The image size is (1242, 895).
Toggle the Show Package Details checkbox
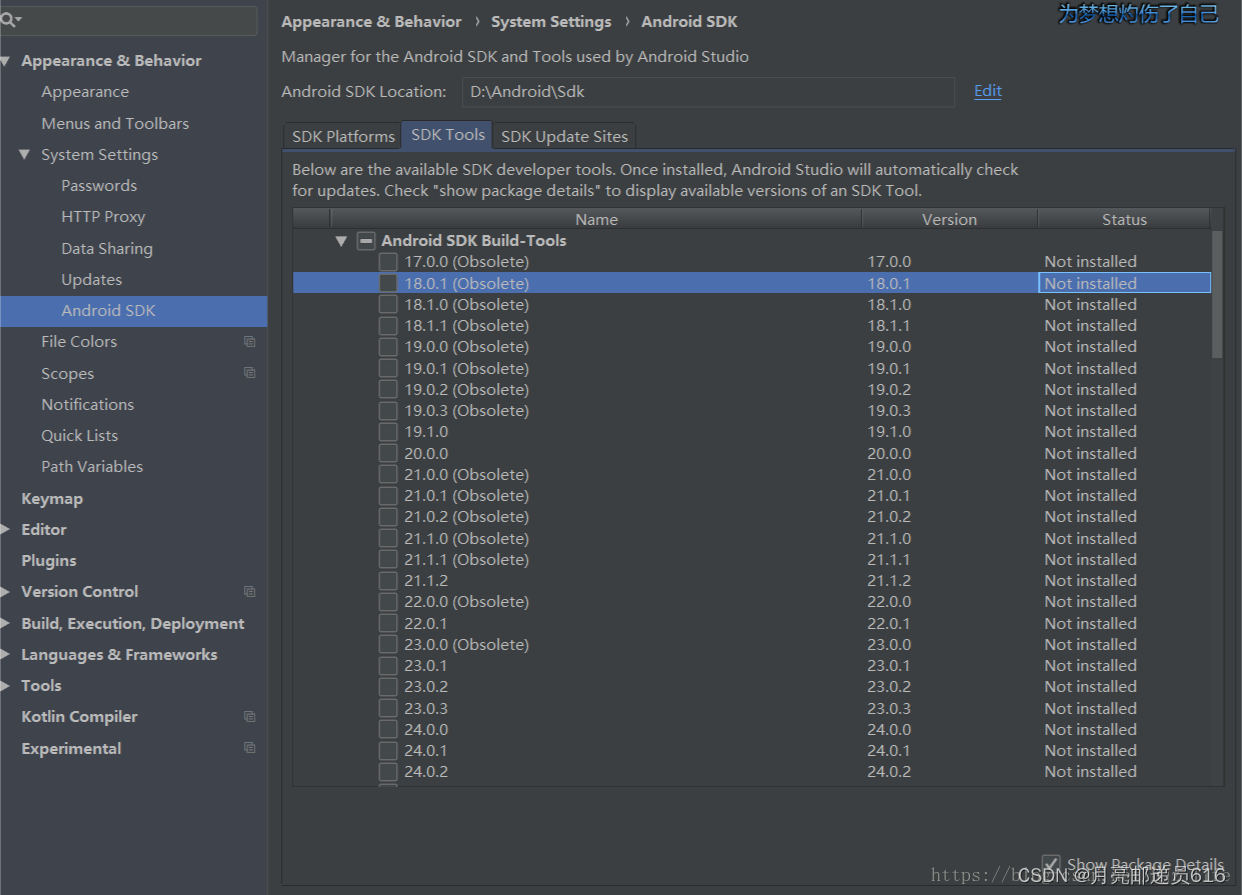pyautogui.click(x=1051, y=864)
